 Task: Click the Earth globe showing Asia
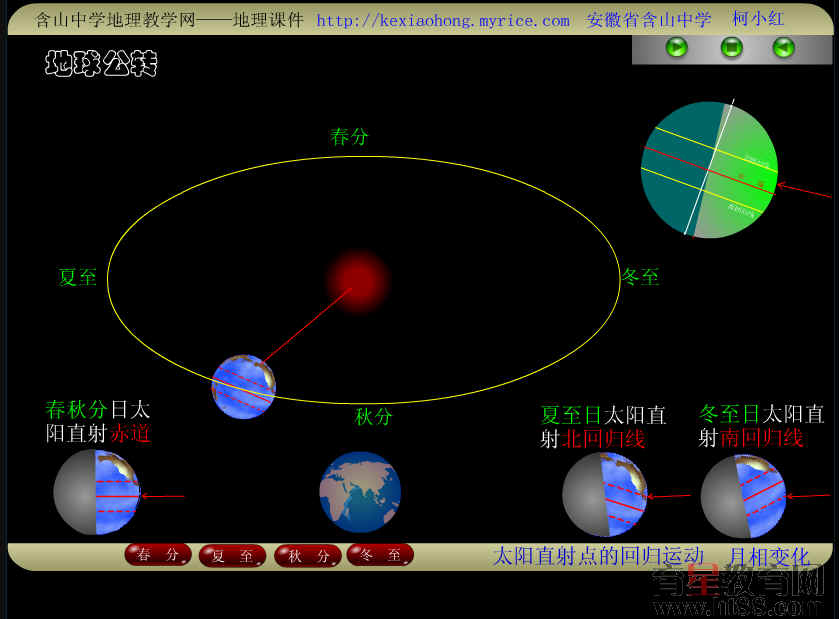pyautogui.click(x=360, y=492)
